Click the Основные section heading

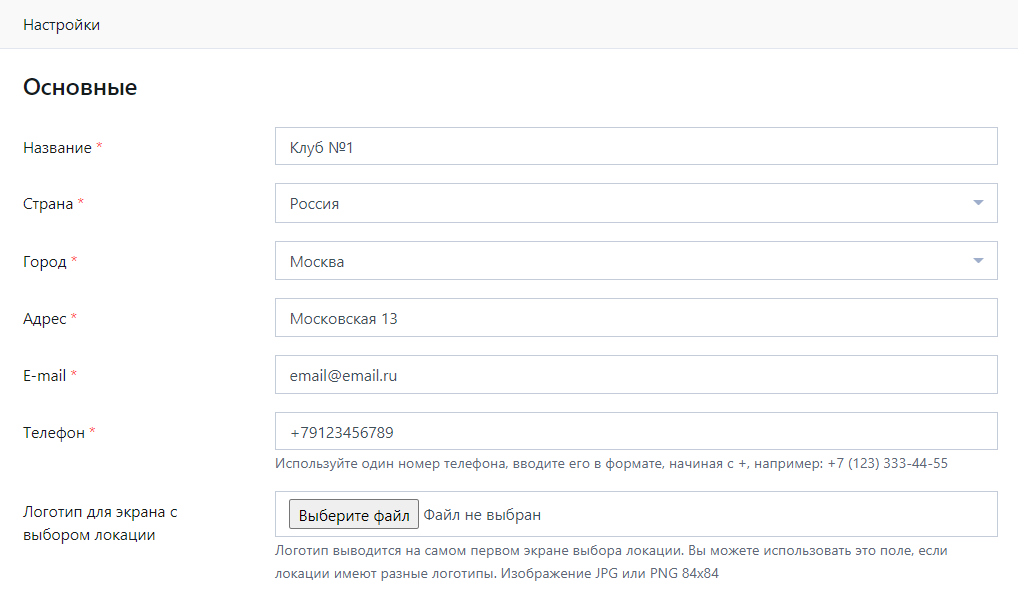(x=80, y=87)
